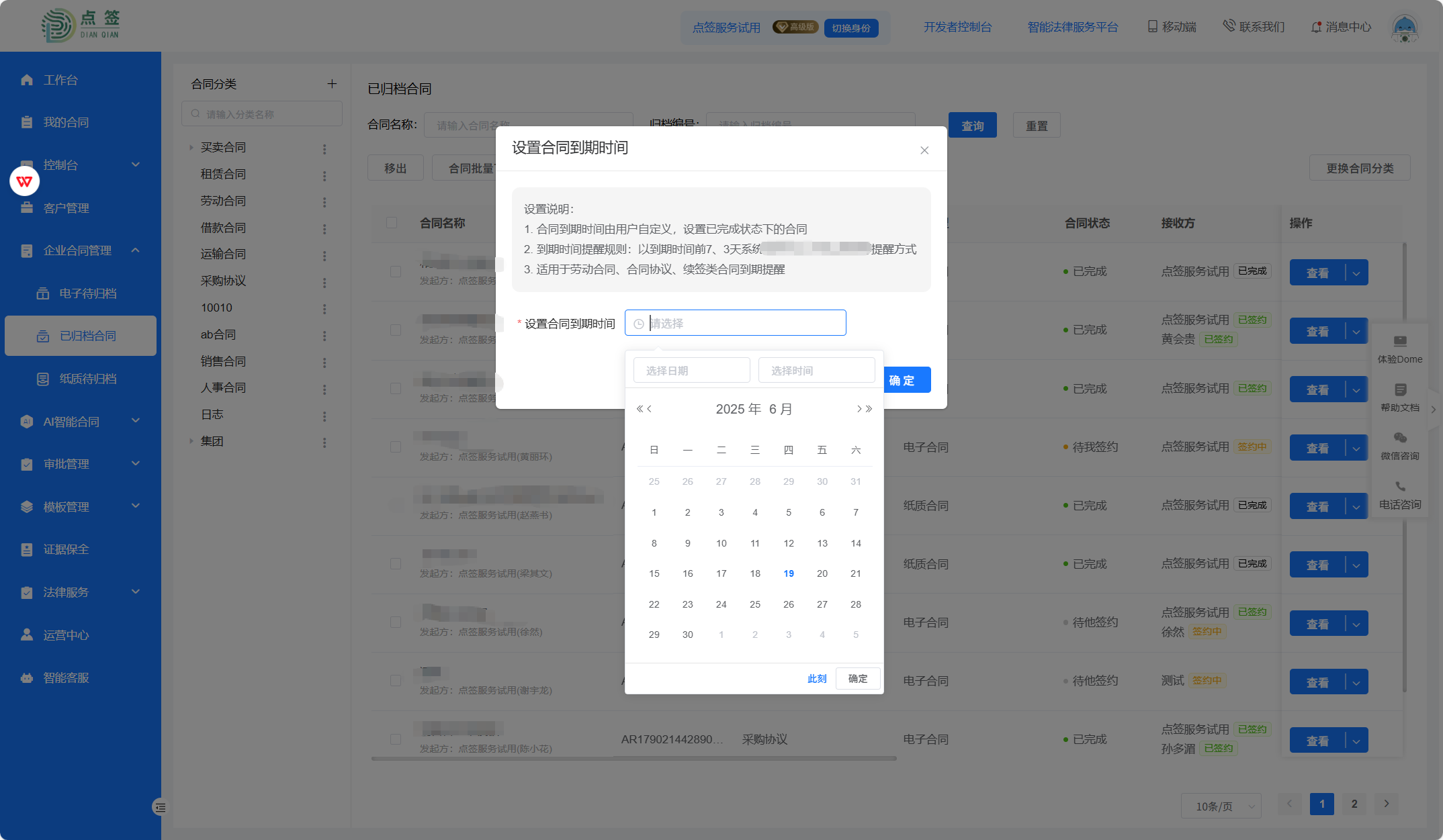Click the 运营中心 person icon
Screen dimensions: 1443x840
[27, 635]
